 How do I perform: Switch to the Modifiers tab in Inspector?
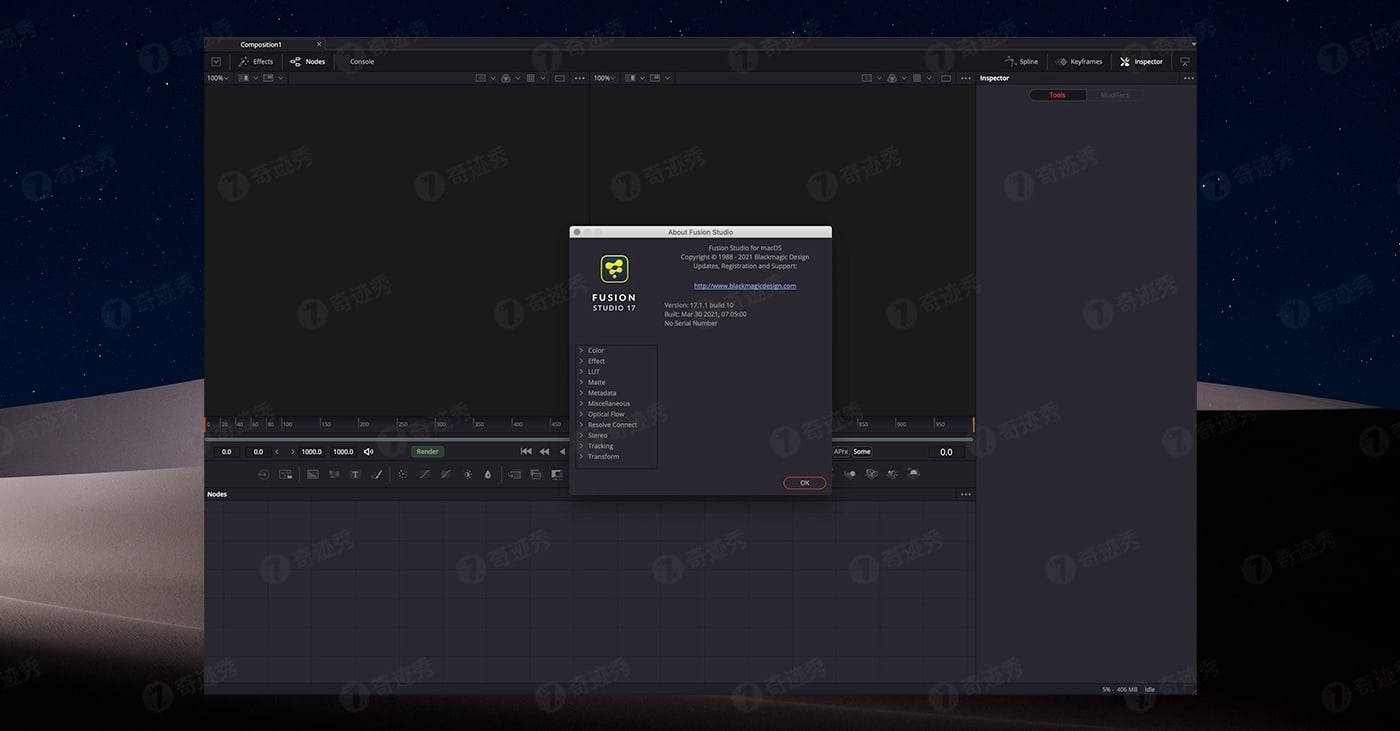pos(1114,95)
